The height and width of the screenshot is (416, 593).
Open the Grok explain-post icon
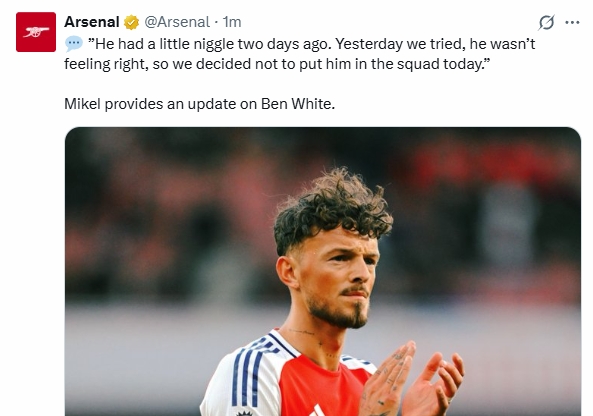546,22
